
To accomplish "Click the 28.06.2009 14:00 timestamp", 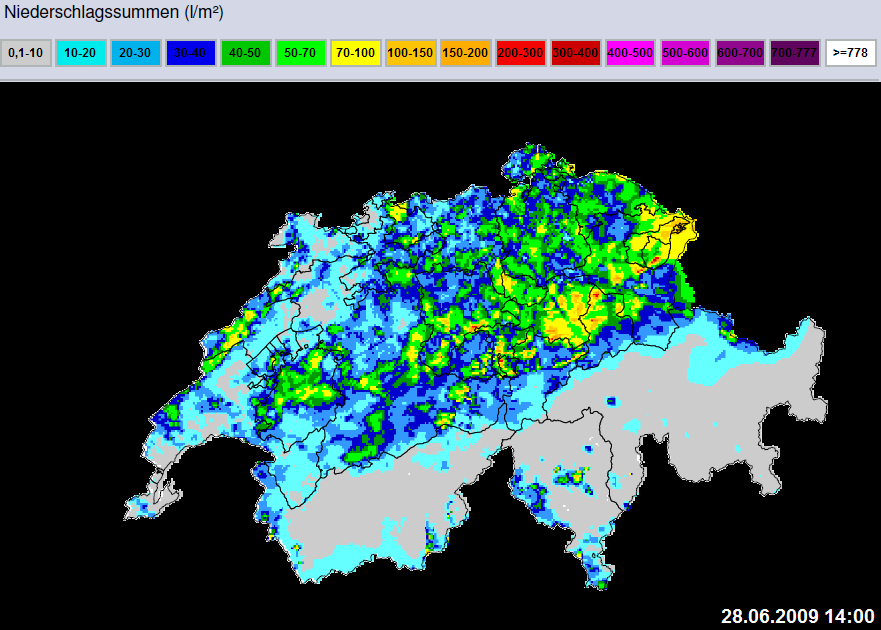I will point(798,616).
